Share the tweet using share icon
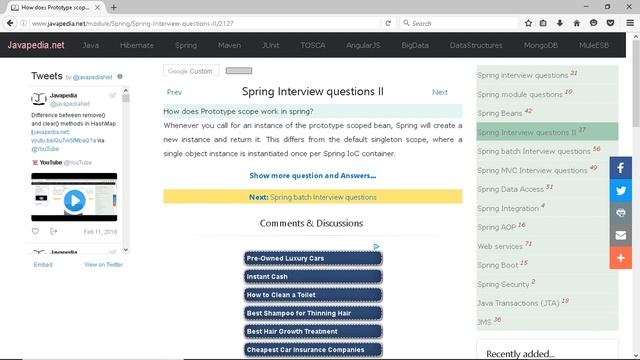 click(53, 231)
